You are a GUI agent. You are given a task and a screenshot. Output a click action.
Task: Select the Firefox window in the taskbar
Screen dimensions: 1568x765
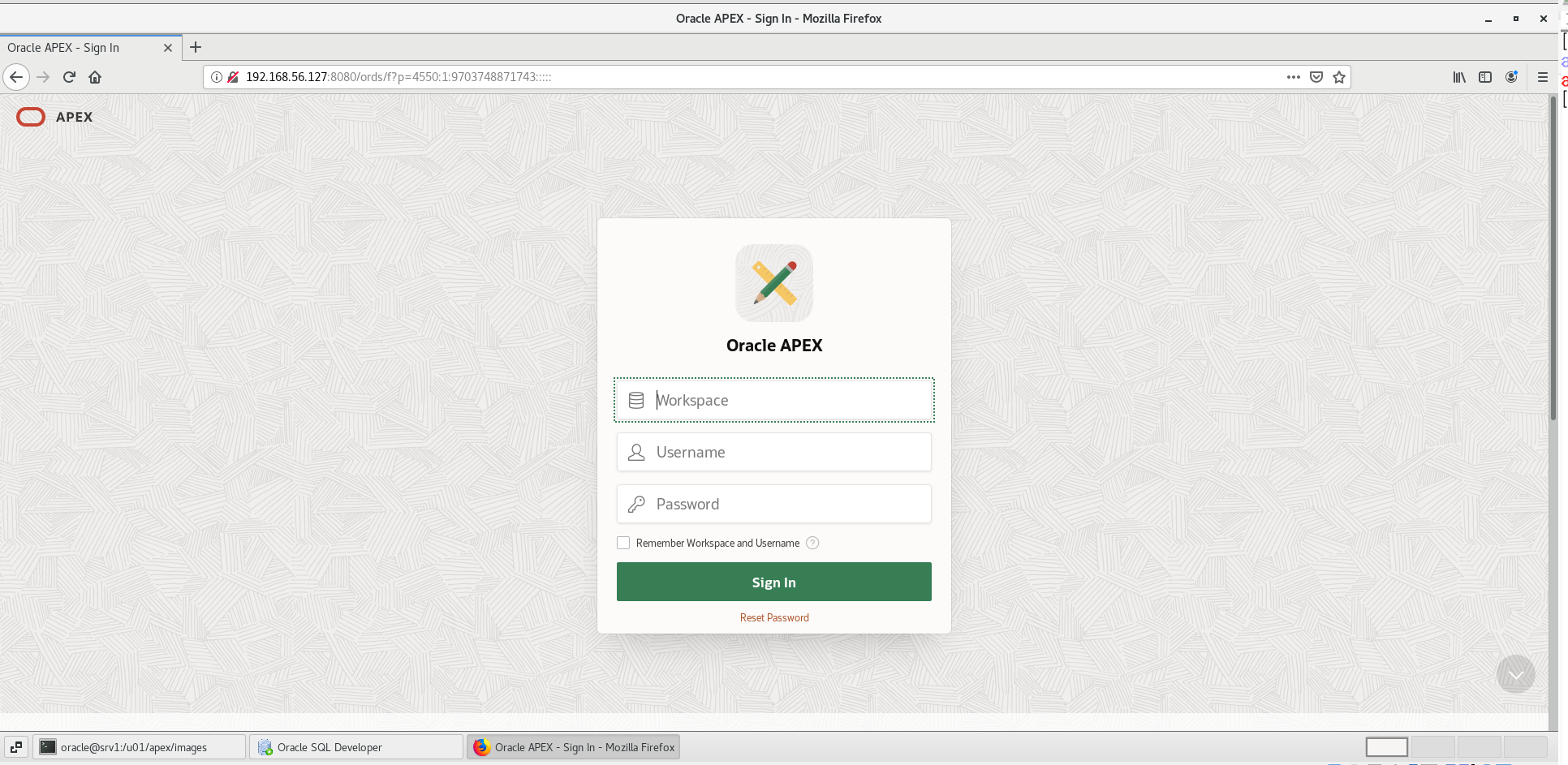tap(574, 747)
